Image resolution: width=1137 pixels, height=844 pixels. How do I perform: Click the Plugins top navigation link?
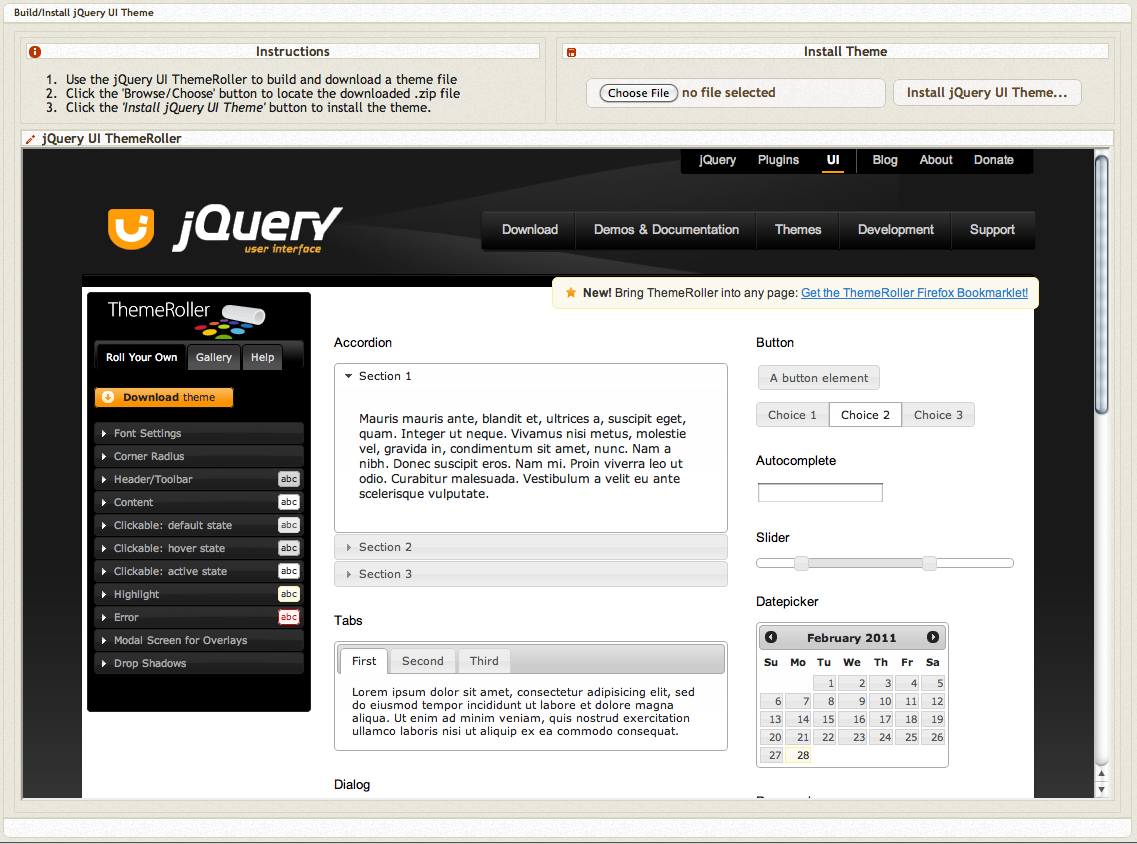tap(778, 160)
